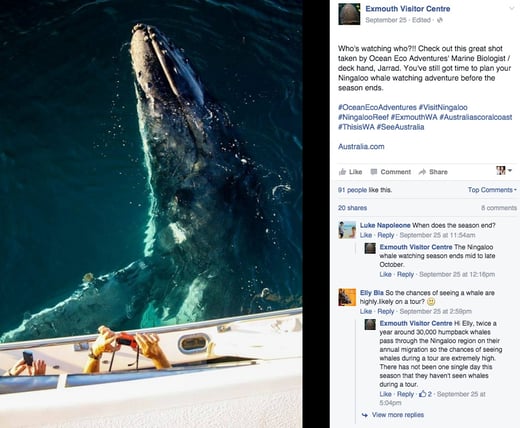520x428 pixels.
Task: Open the liking-as profile selector dropdown
Action: tap(504, 171)
